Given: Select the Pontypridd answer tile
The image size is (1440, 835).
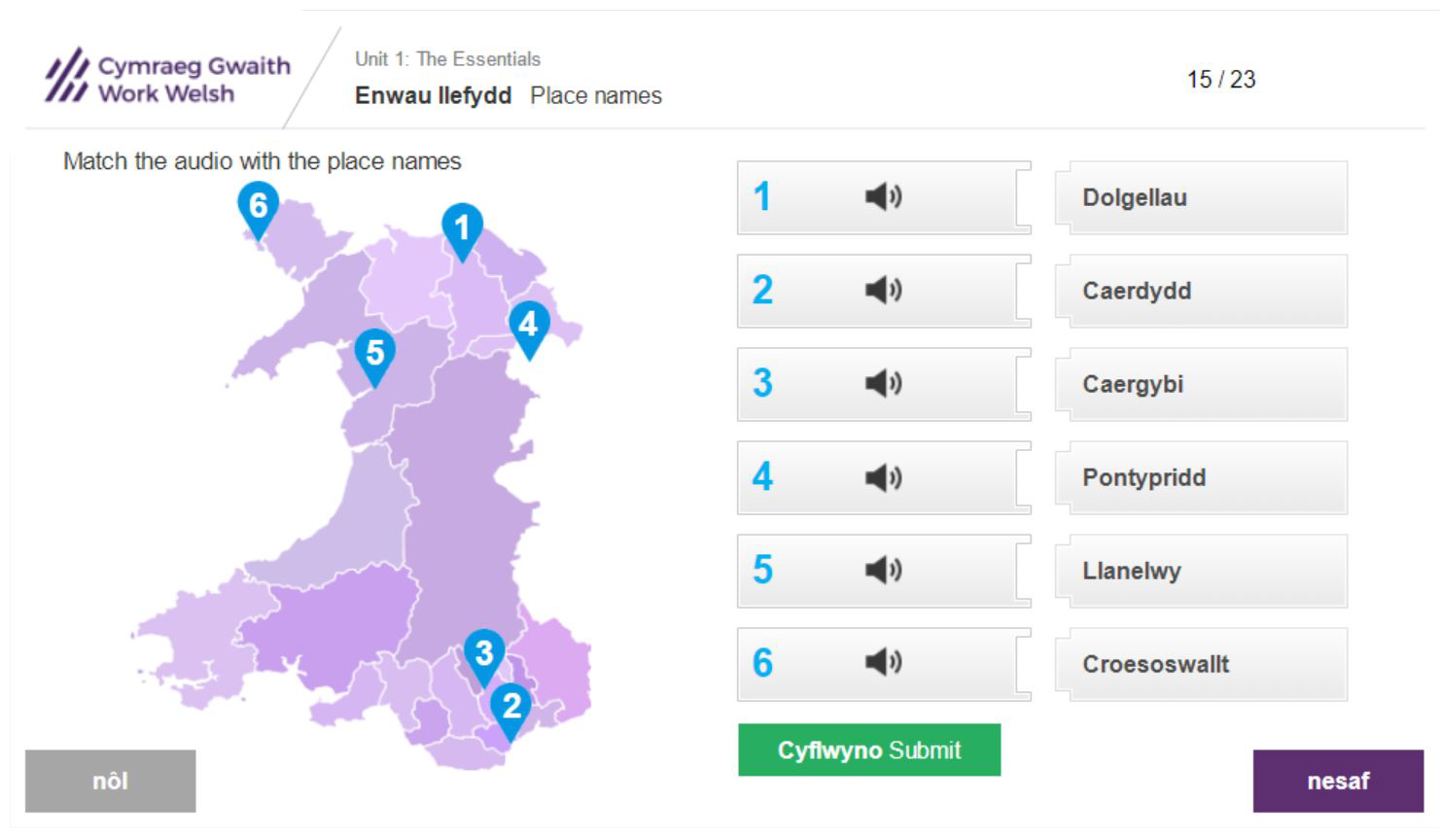Looking at the screenshot, I should coord(1207,477).
